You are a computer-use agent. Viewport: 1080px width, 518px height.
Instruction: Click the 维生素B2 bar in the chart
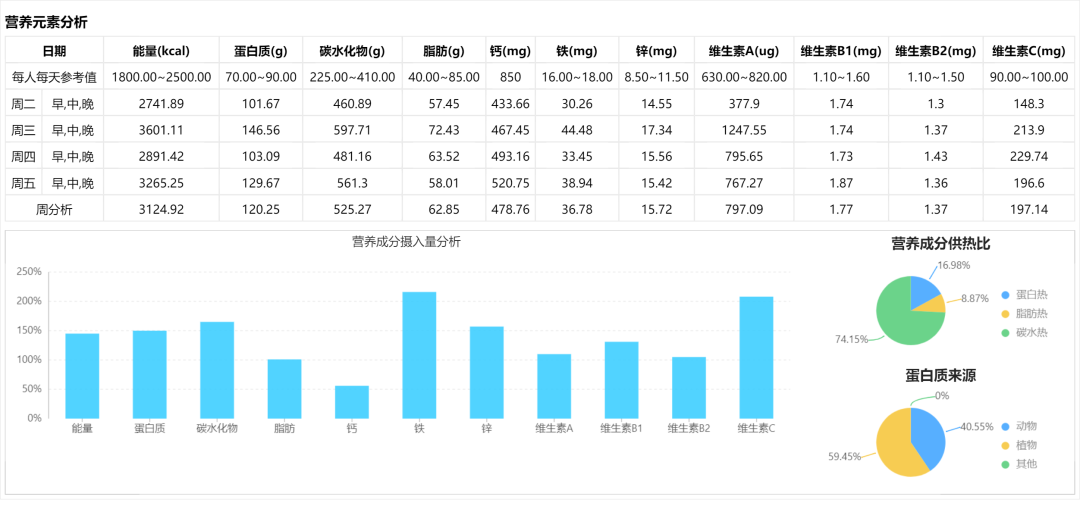pos(689,387)
